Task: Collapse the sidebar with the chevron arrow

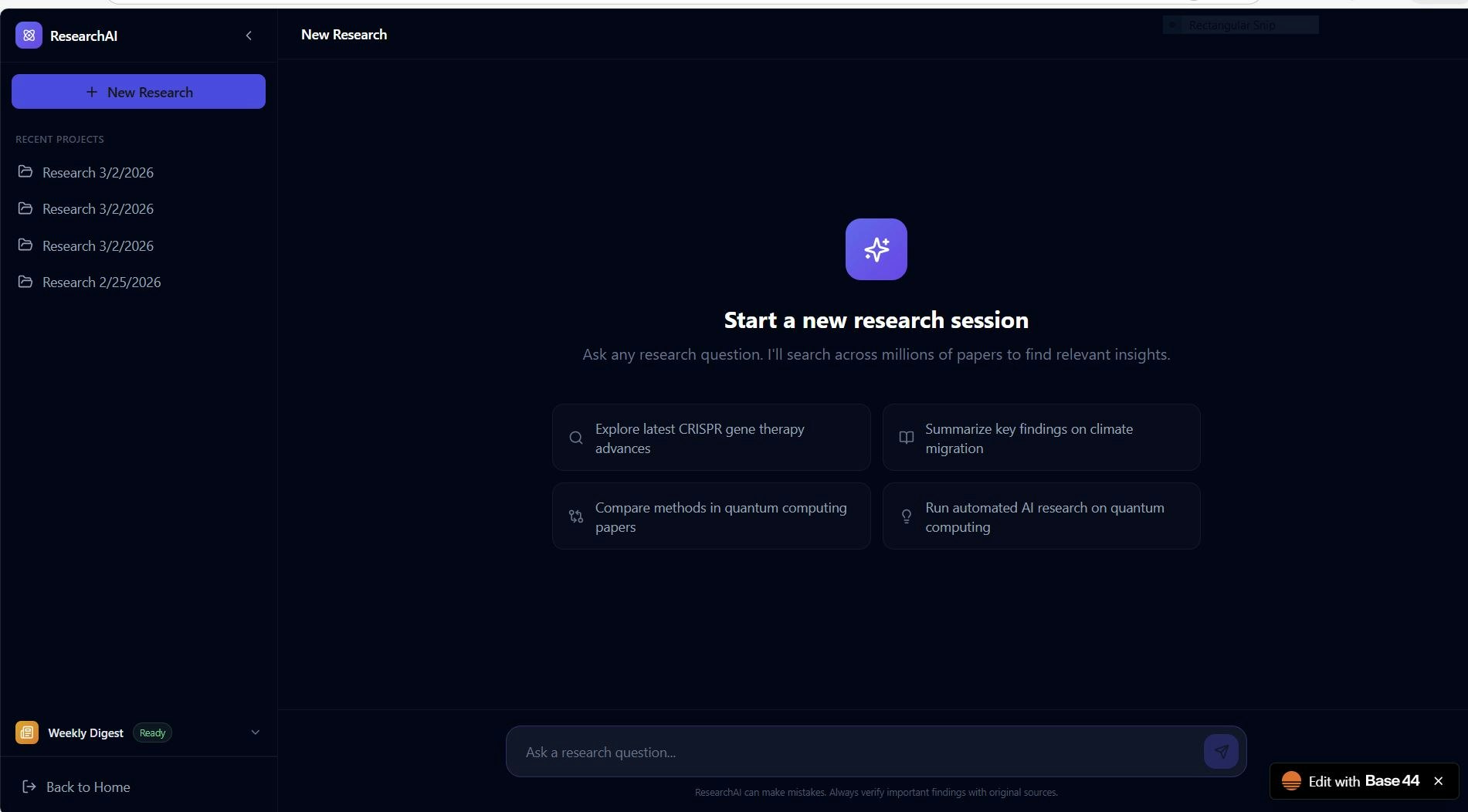Action: pyautogui.click(x=249, y=36)
